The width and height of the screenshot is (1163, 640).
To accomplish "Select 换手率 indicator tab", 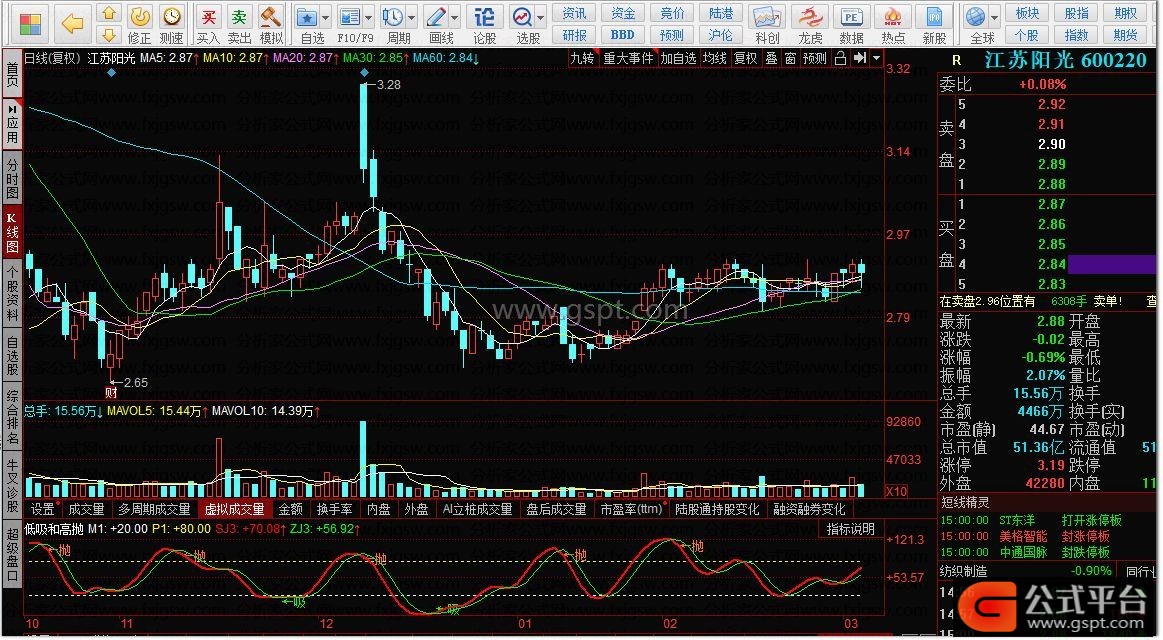I will coord(335,509).
